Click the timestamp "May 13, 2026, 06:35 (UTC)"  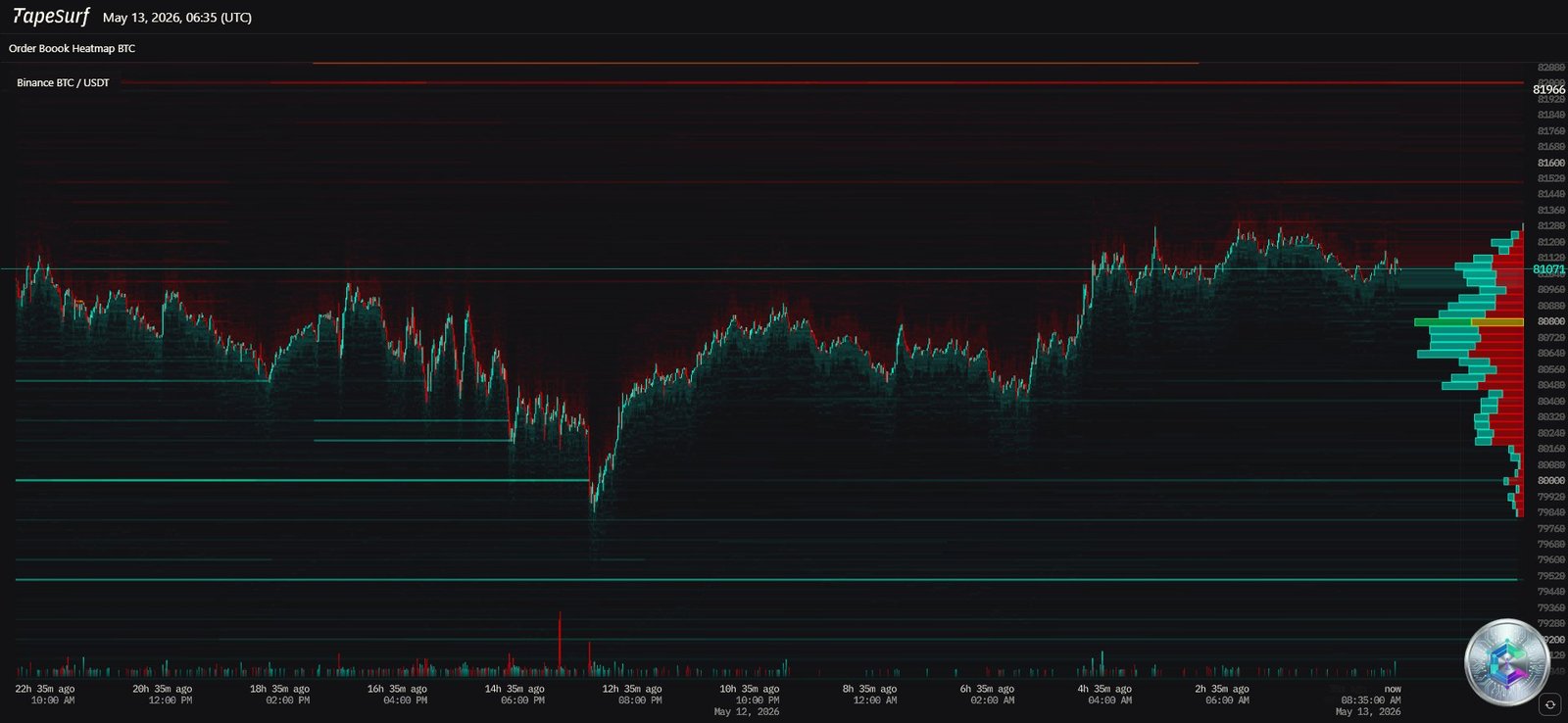point(177,18)
